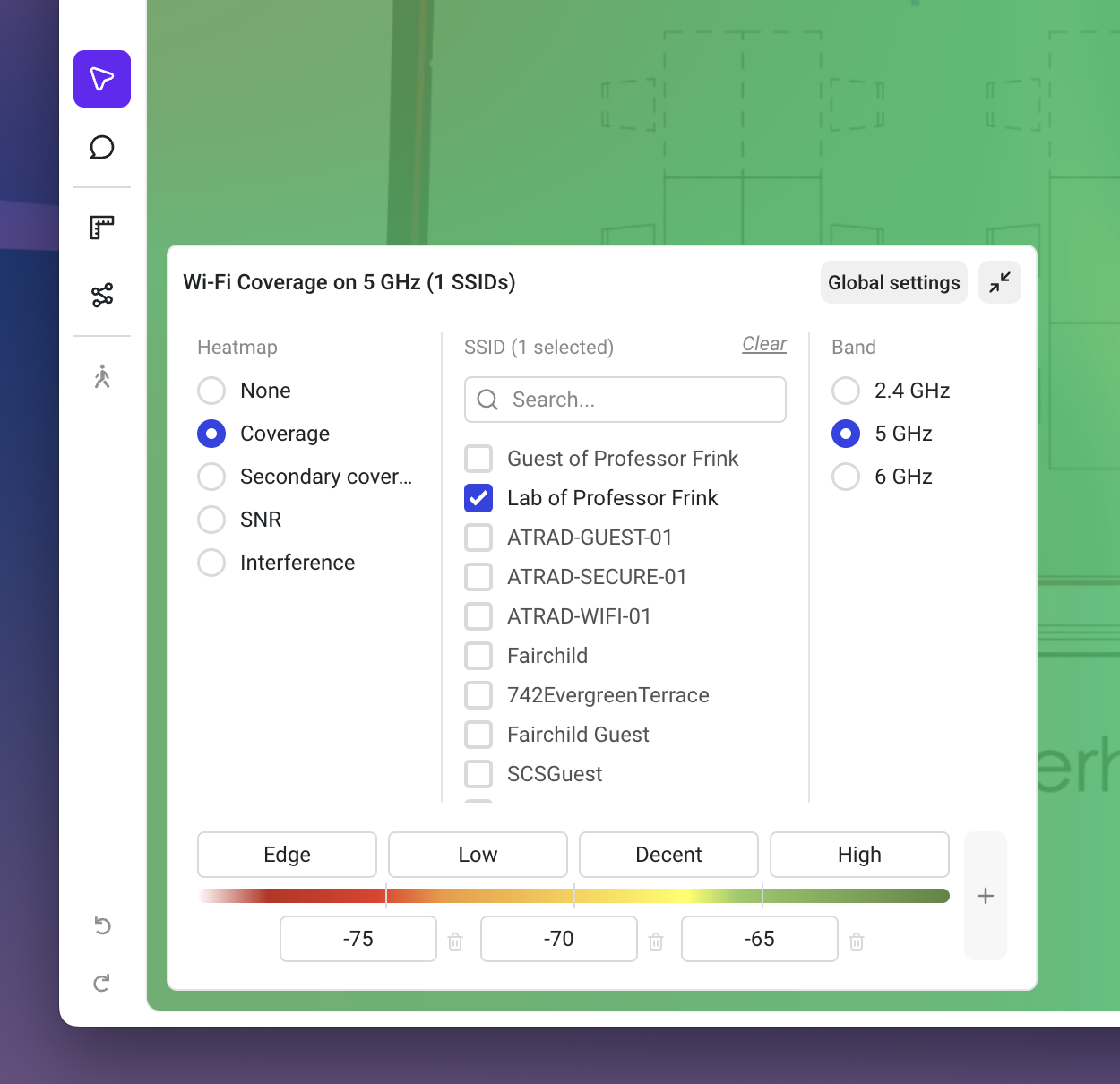Click the network nodes icon

tap(102, 295)
